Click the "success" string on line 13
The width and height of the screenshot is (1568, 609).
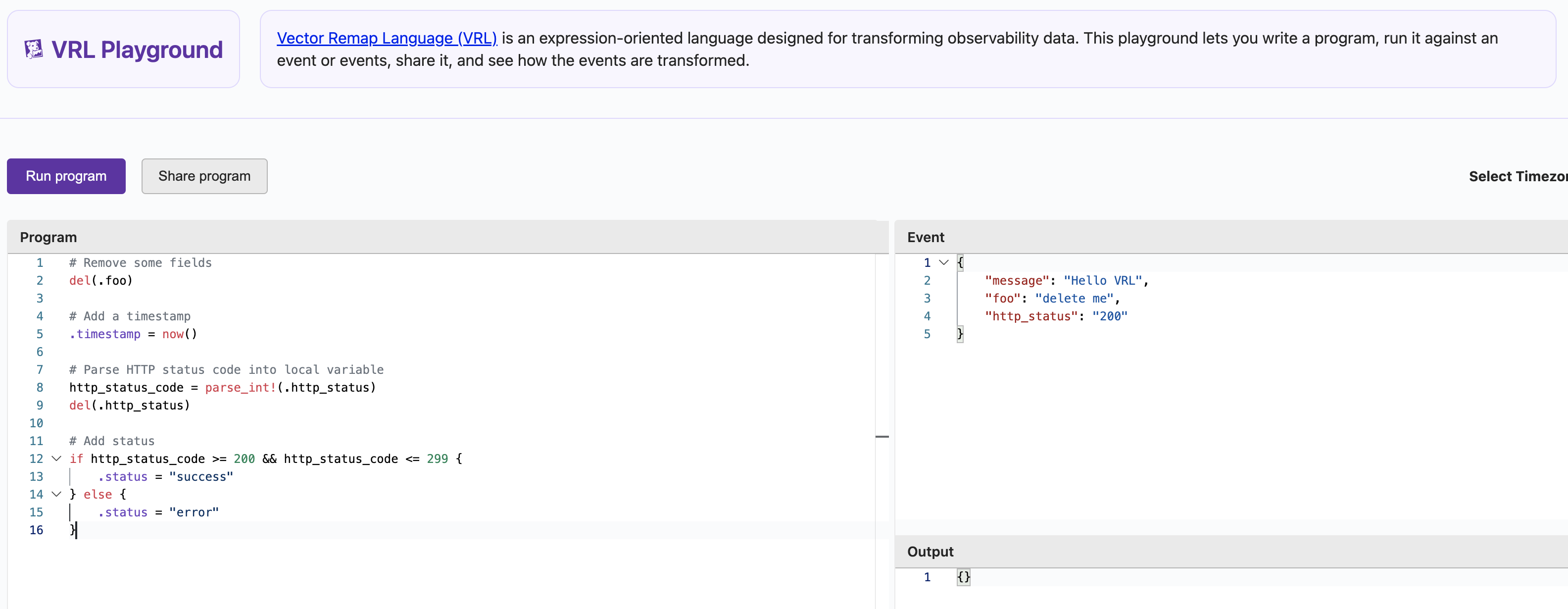tap(201, 477)
